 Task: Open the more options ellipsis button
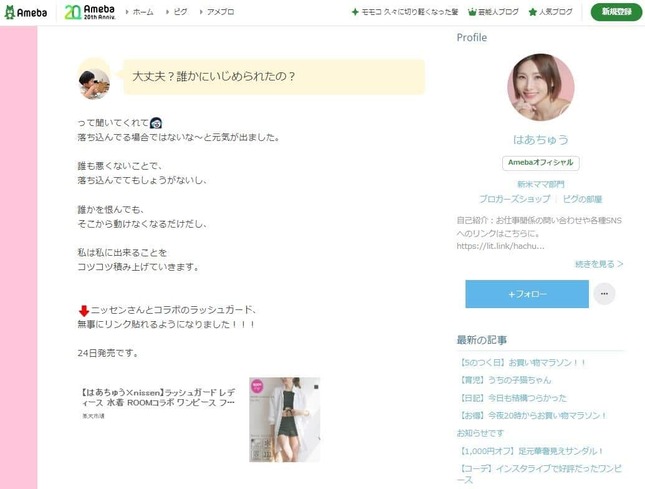point(604,294)
